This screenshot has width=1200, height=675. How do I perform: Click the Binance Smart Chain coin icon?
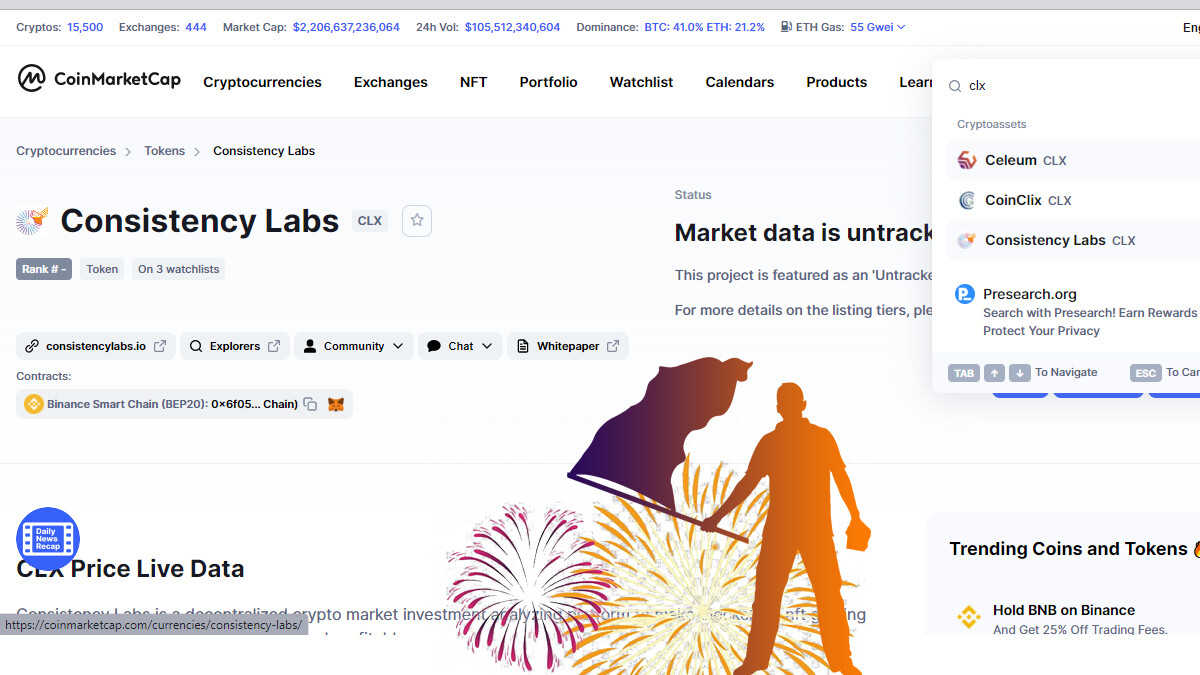click(x=33, y=404)
